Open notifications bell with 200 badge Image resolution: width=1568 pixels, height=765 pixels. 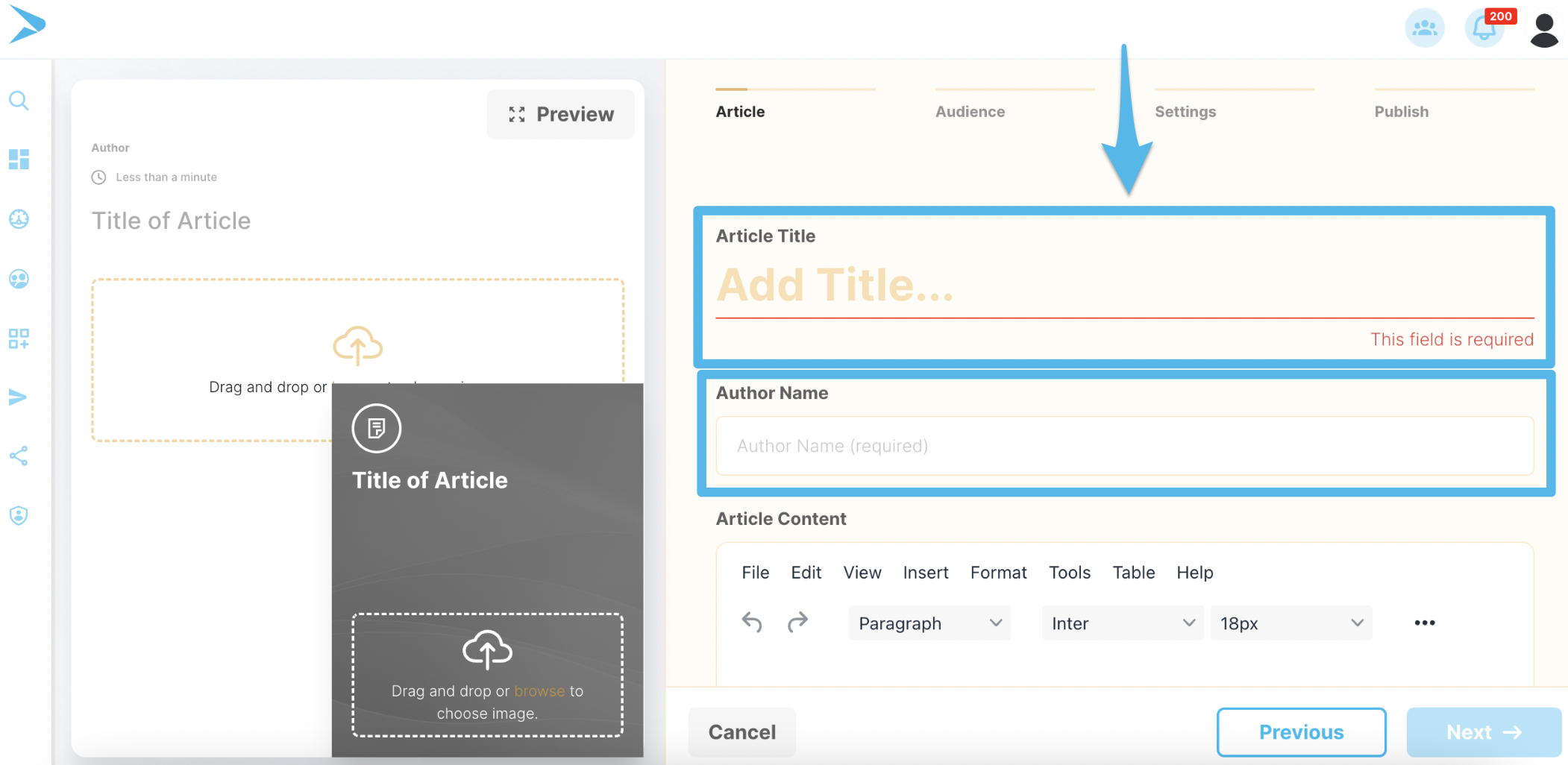pos(1484,28)
